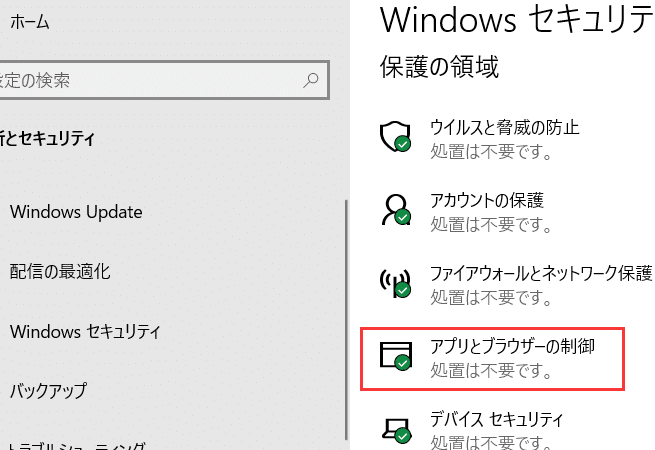Open ウイルスと脅威の防止 settings
This screenshot has width=655, height=450.
click(504, 127)
